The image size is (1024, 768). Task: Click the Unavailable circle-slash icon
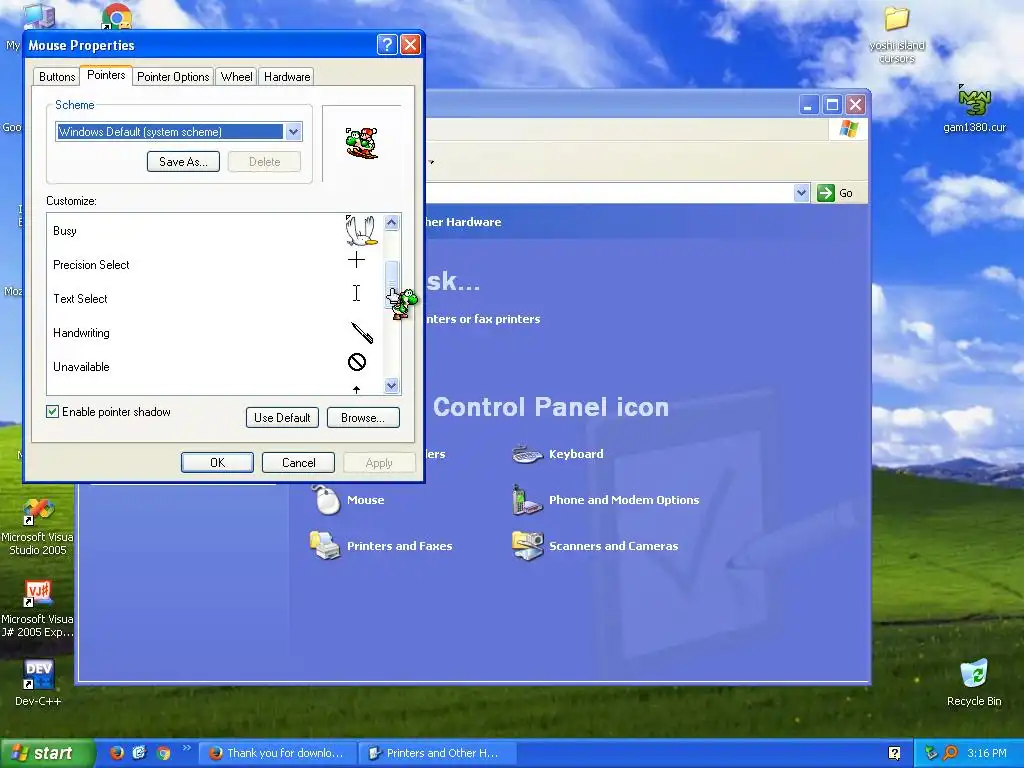[357, 362]
